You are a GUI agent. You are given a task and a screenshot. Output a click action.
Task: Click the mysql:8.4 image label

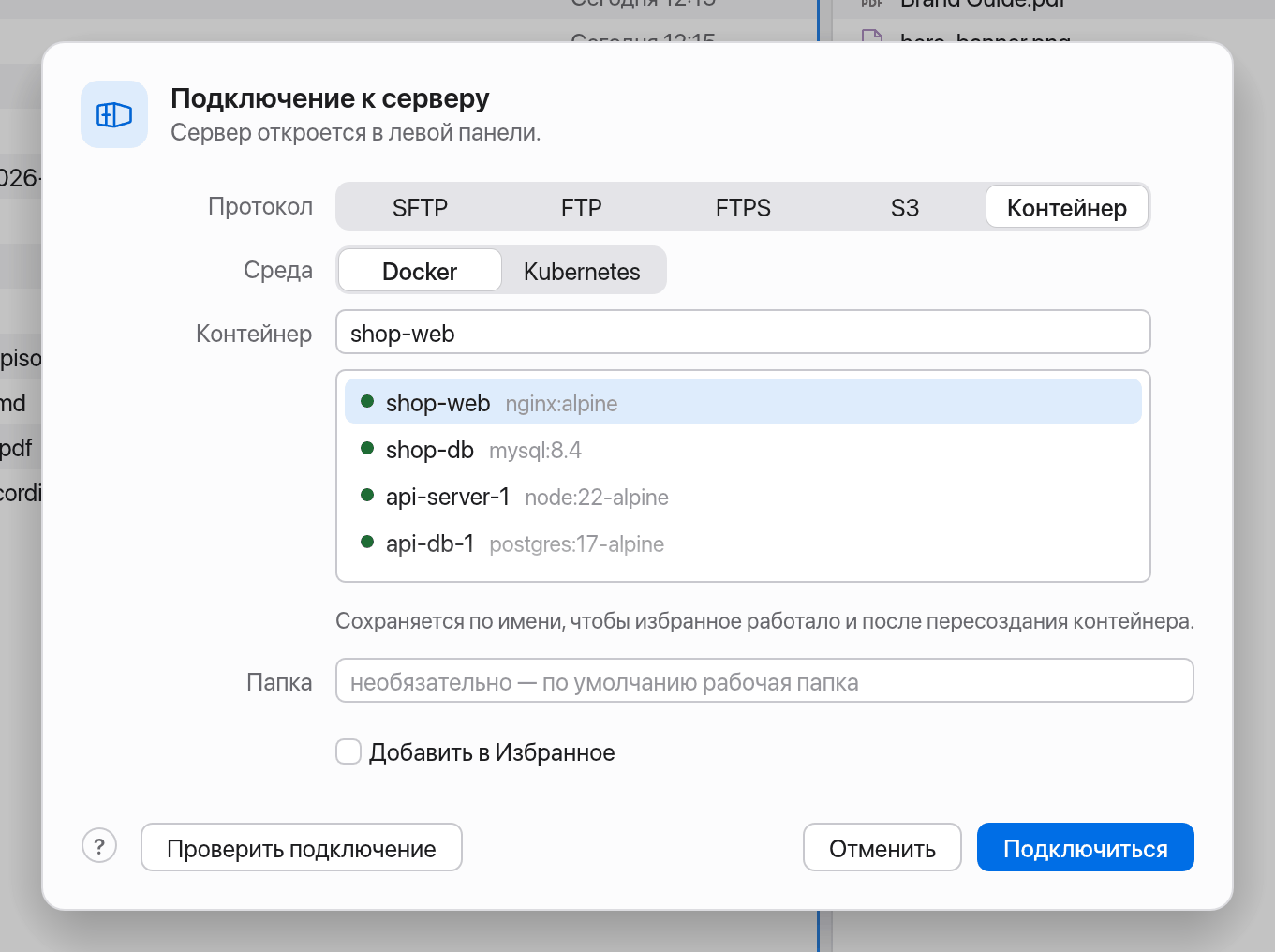pyautogui.click(x=535, y=451)
